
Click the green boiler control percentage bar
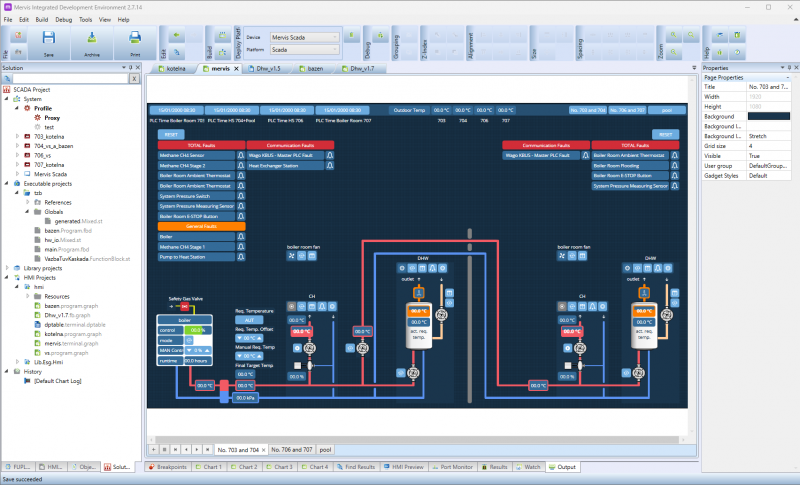coord(197,330)
